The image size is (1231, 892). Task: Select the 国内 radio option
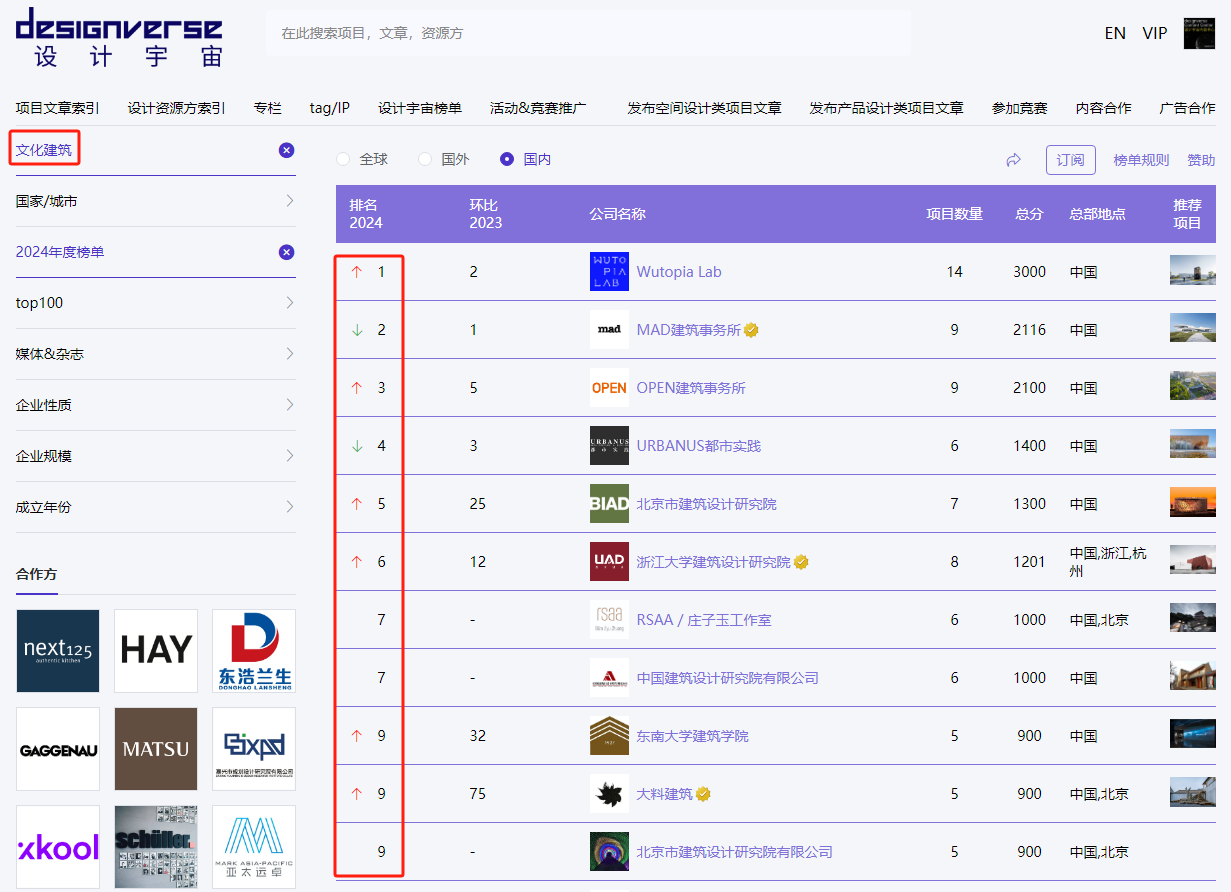(507, 159)
